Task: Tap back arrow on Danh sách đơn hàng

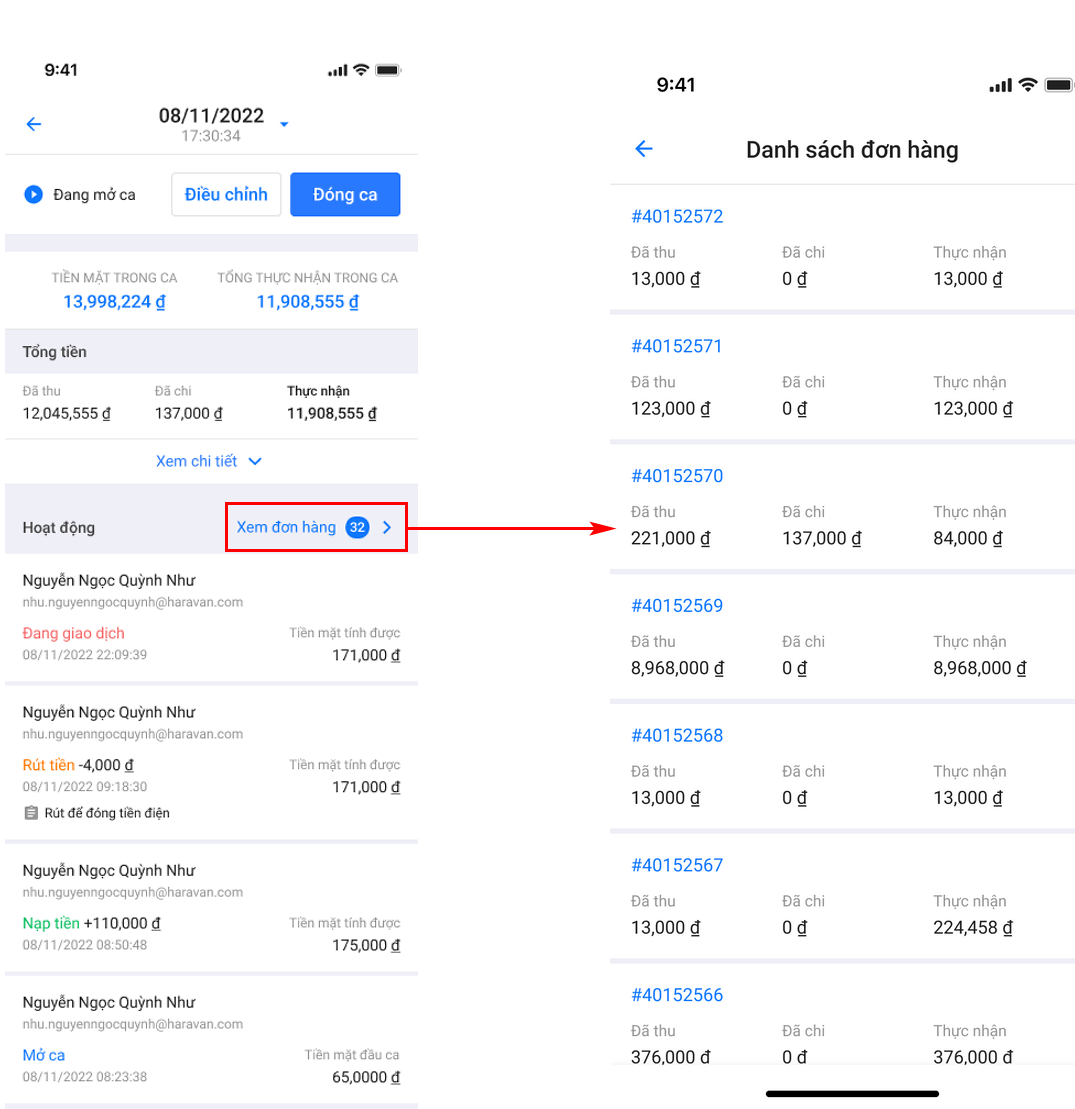Action: [644, 149]
